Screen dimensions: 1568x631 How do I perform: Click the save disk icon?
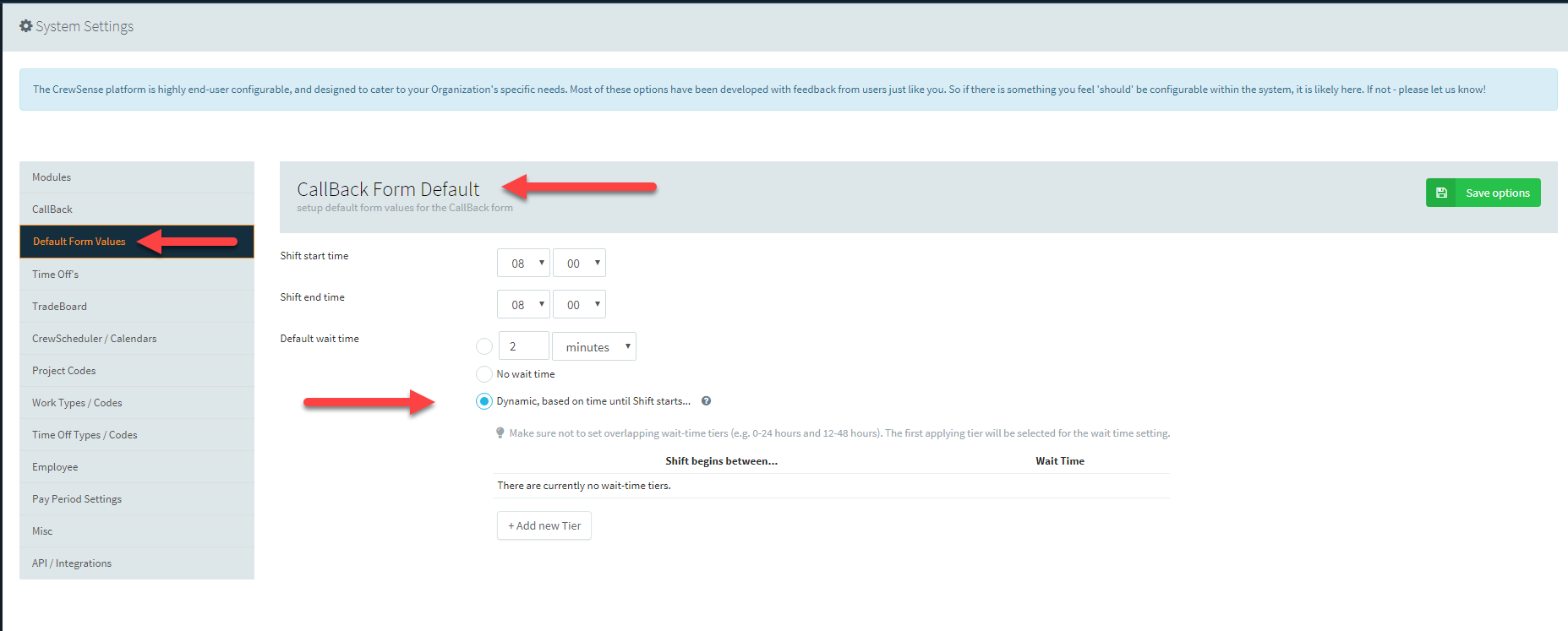tap(1441, 193)
